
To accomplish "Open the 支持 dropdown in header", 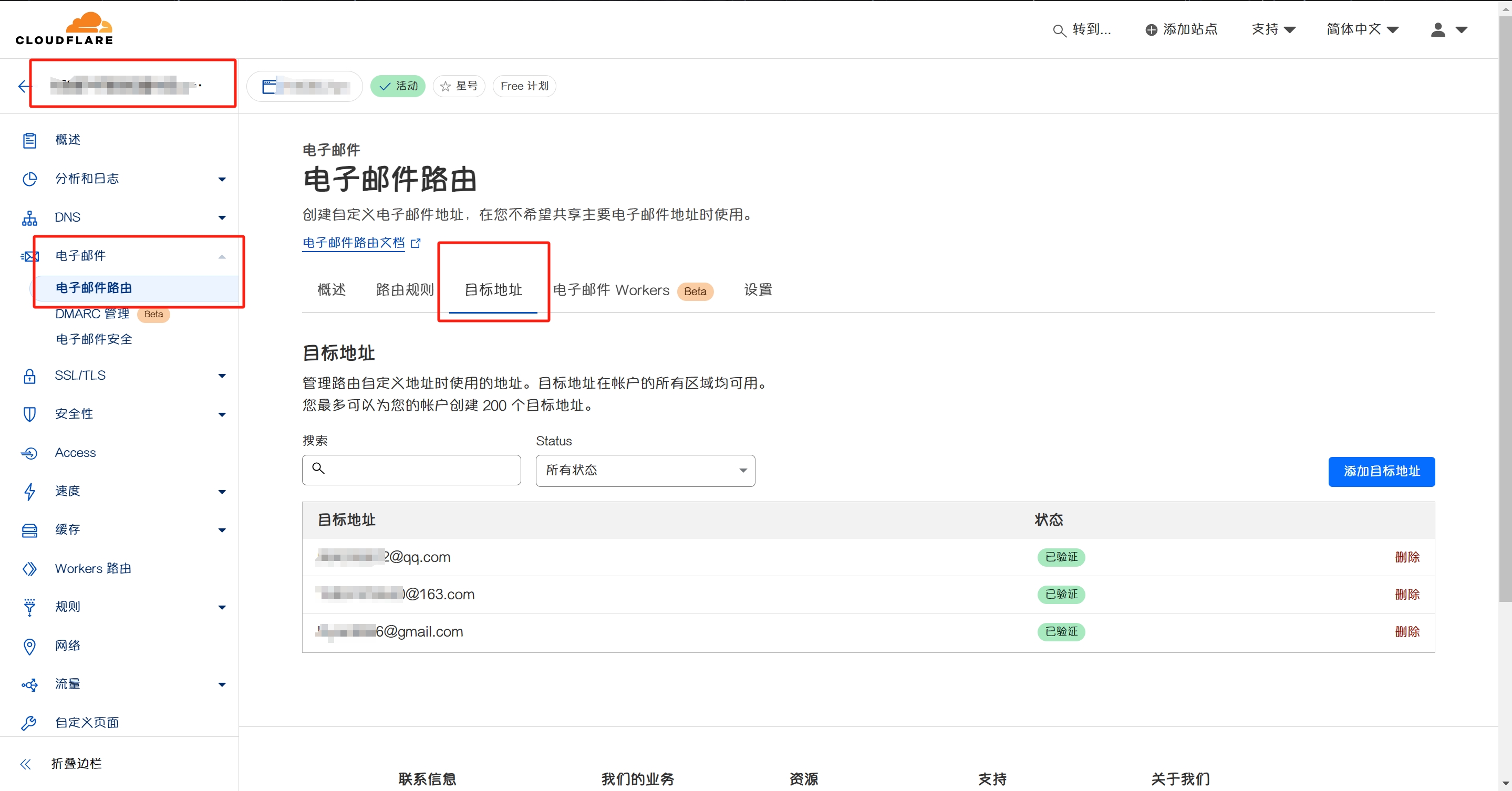I will [x=1273, y=29].
